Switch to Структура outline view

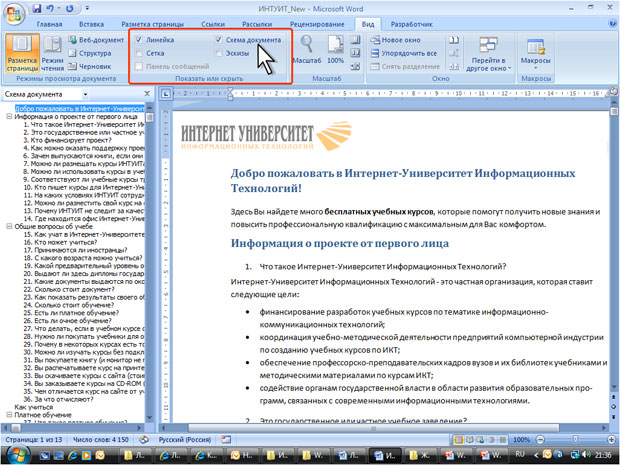click(90, 53)
